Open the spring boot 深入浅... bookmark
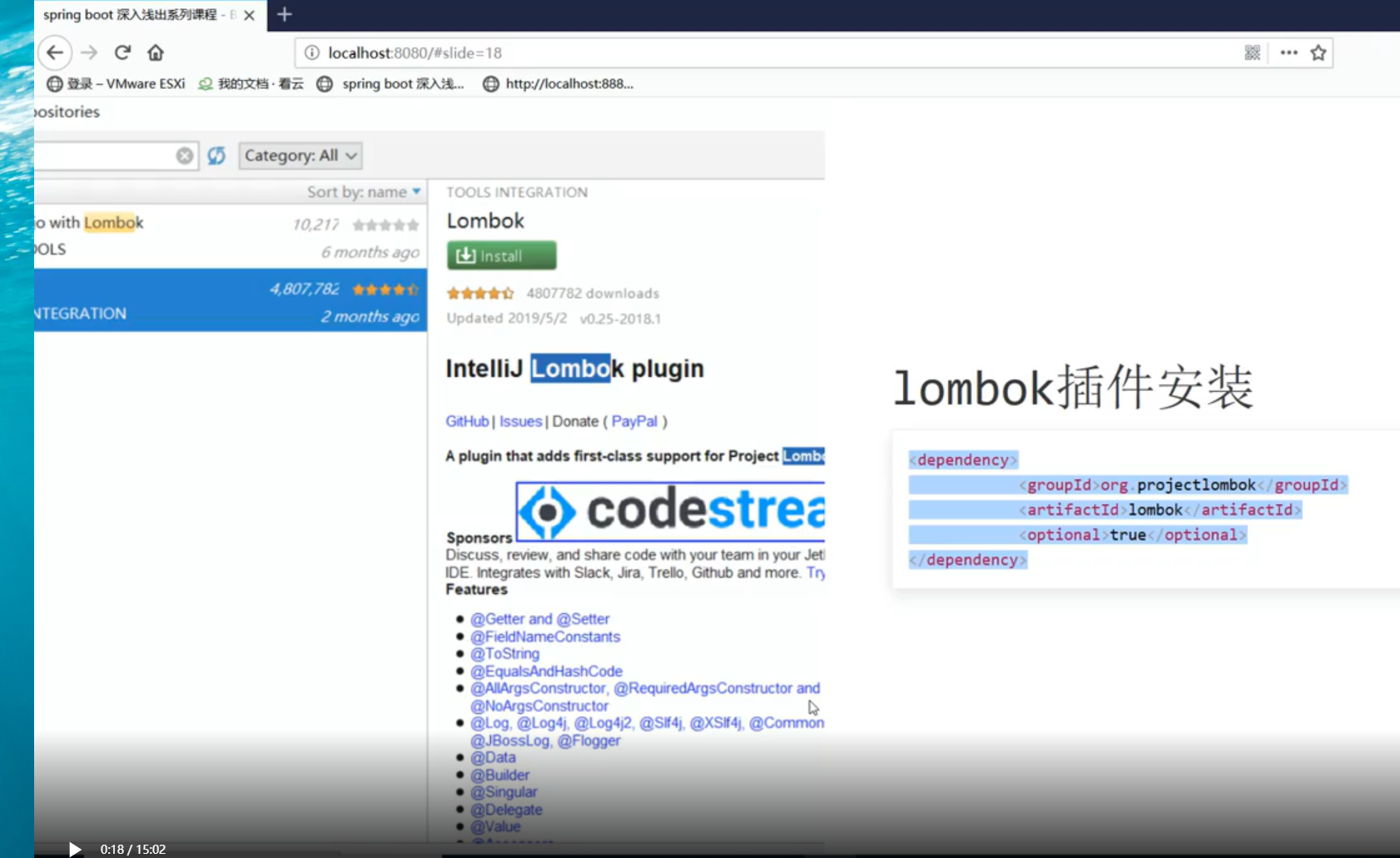Image resolution: width=1400 pixels, height=858 pixels. pos(390,83)
